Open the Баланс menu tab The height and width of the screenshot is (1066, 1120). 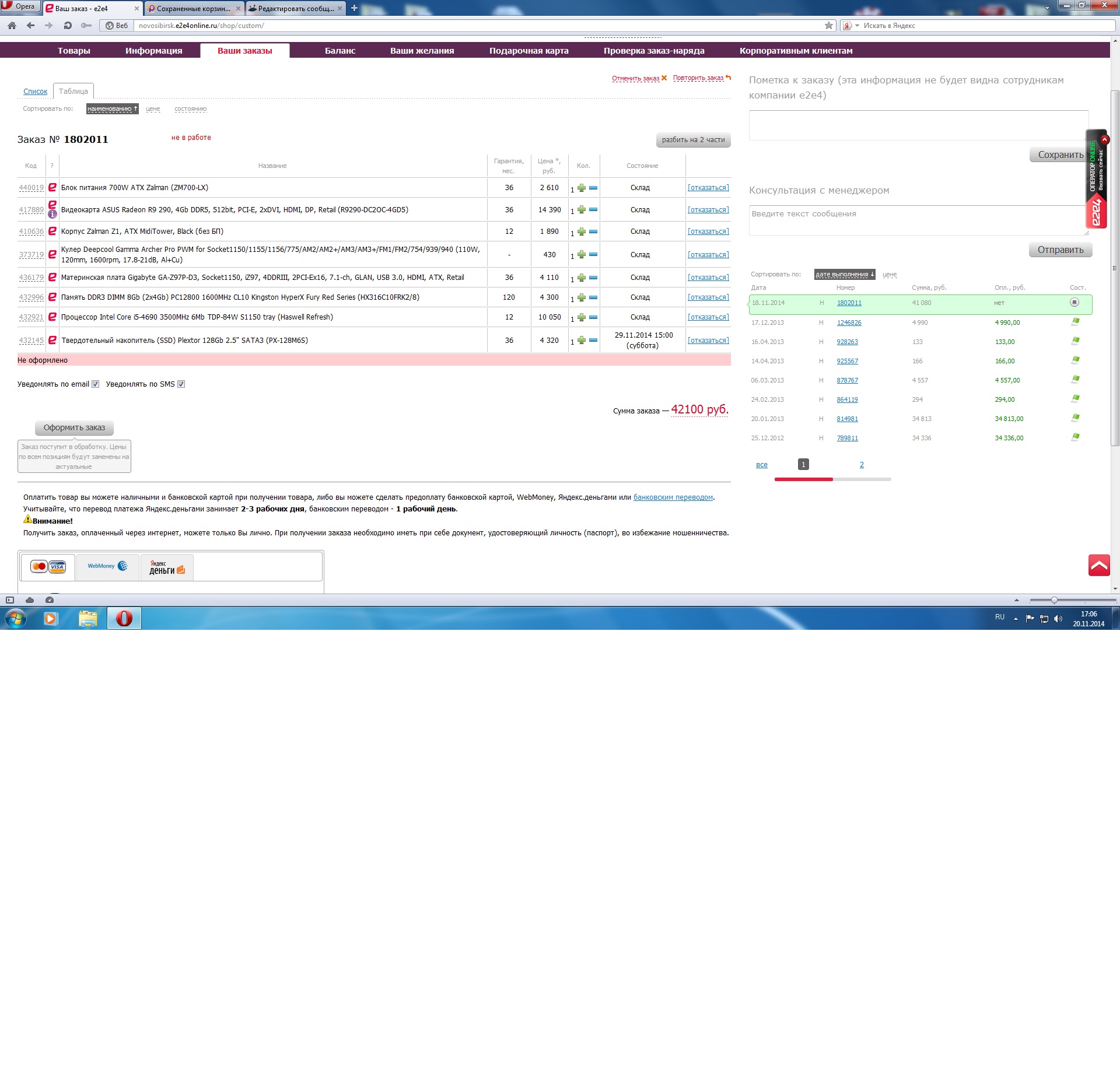click(x=340, y=51)
